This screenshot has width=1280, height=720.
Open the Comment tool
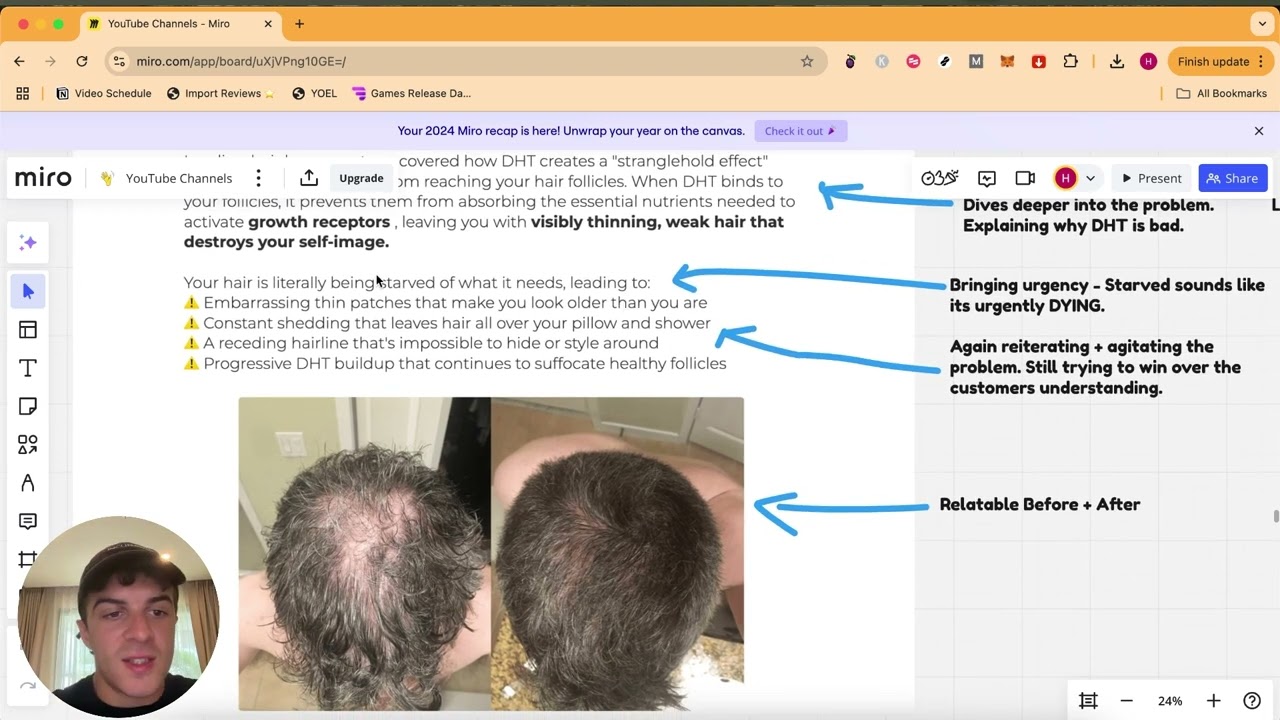(x=28, y=521)
